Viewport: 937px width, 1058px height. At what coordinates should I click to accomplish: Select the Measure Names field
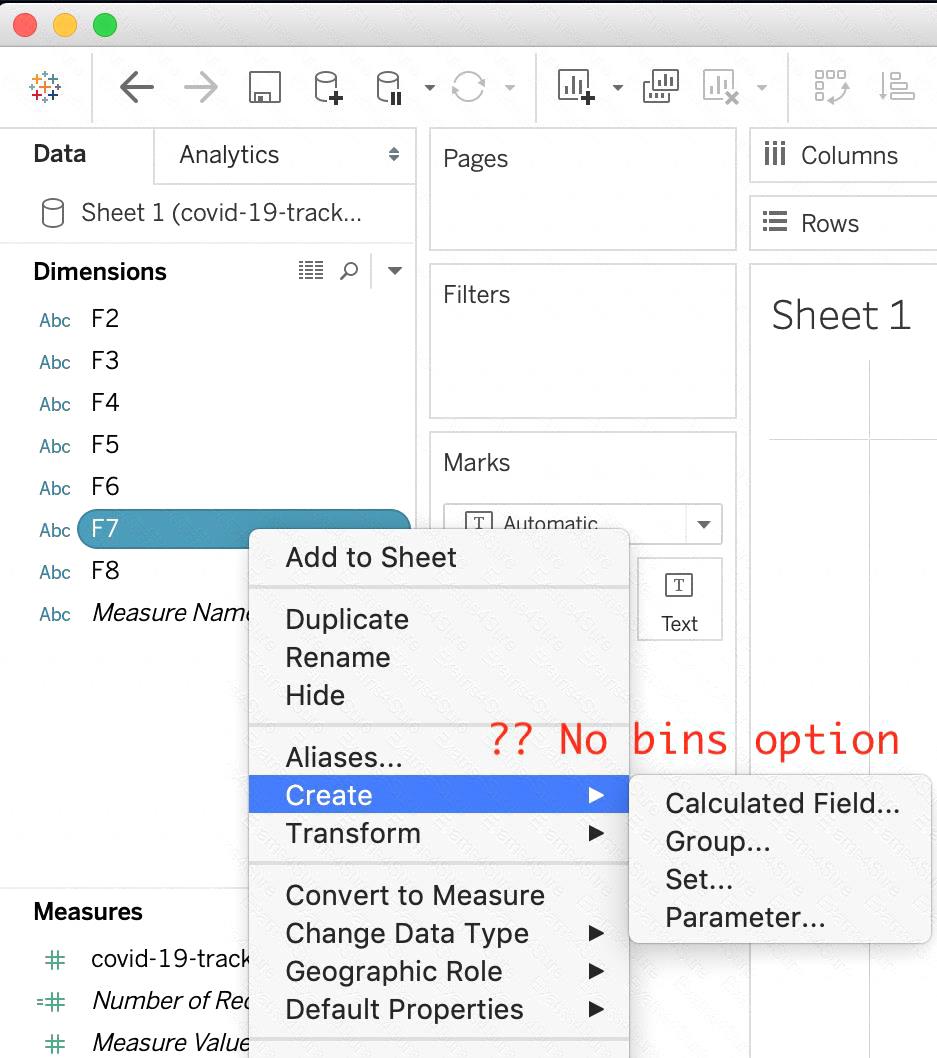(171, 613)
